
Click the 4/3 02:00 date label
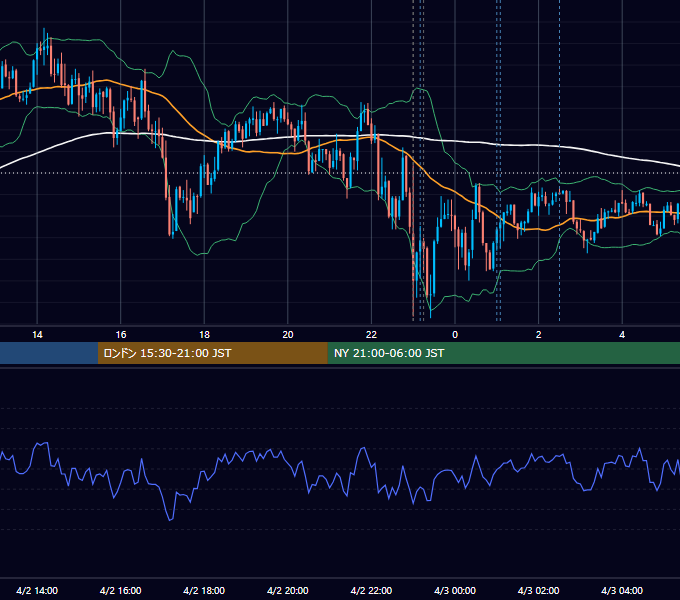[538, 590]
